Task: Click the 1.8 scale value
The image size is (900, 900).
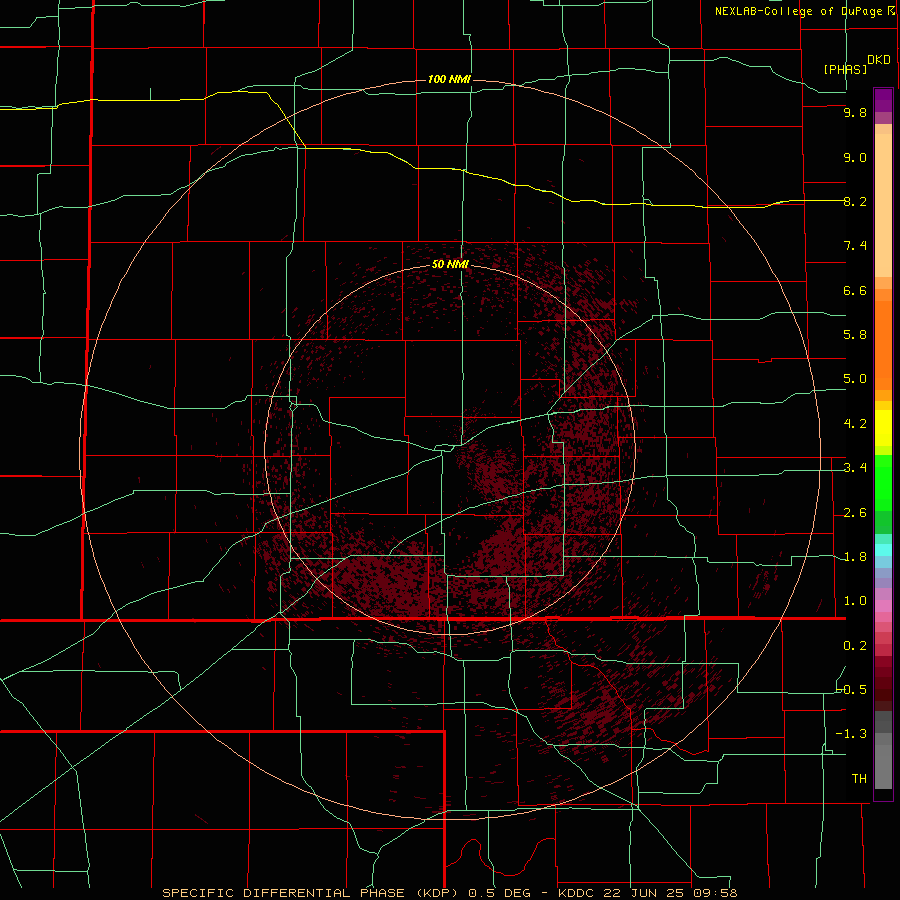Action: (x=855, y=557)
